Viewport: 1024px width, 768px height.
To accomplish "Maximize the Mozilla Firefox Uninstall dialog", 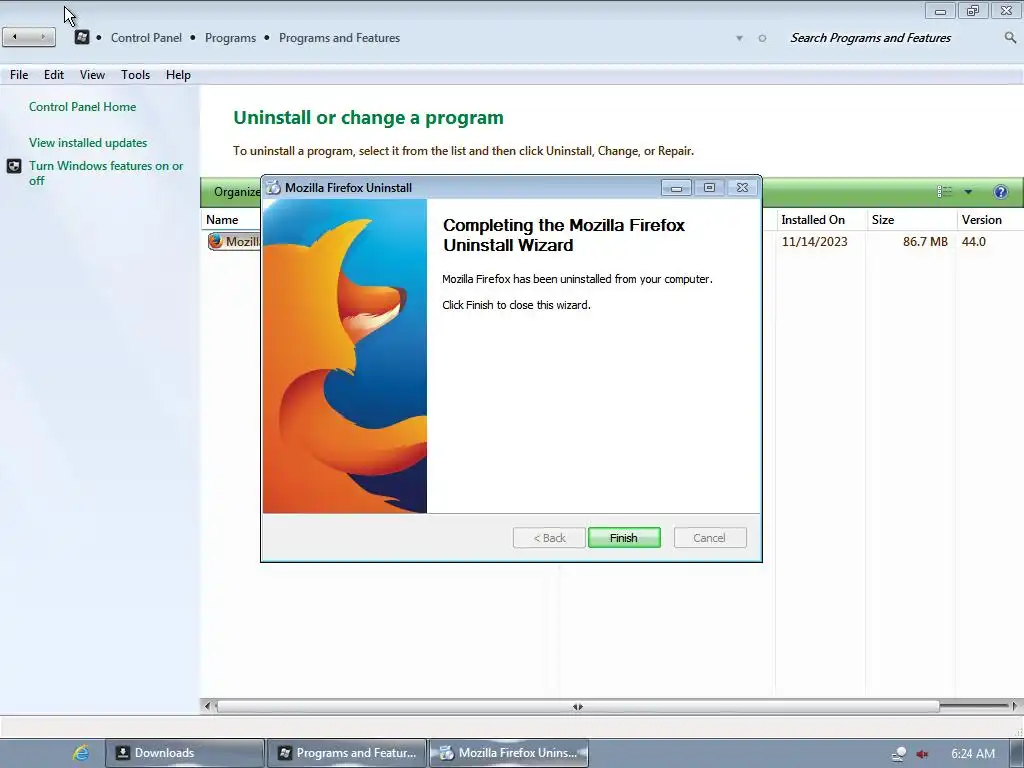I will (709, 188).
